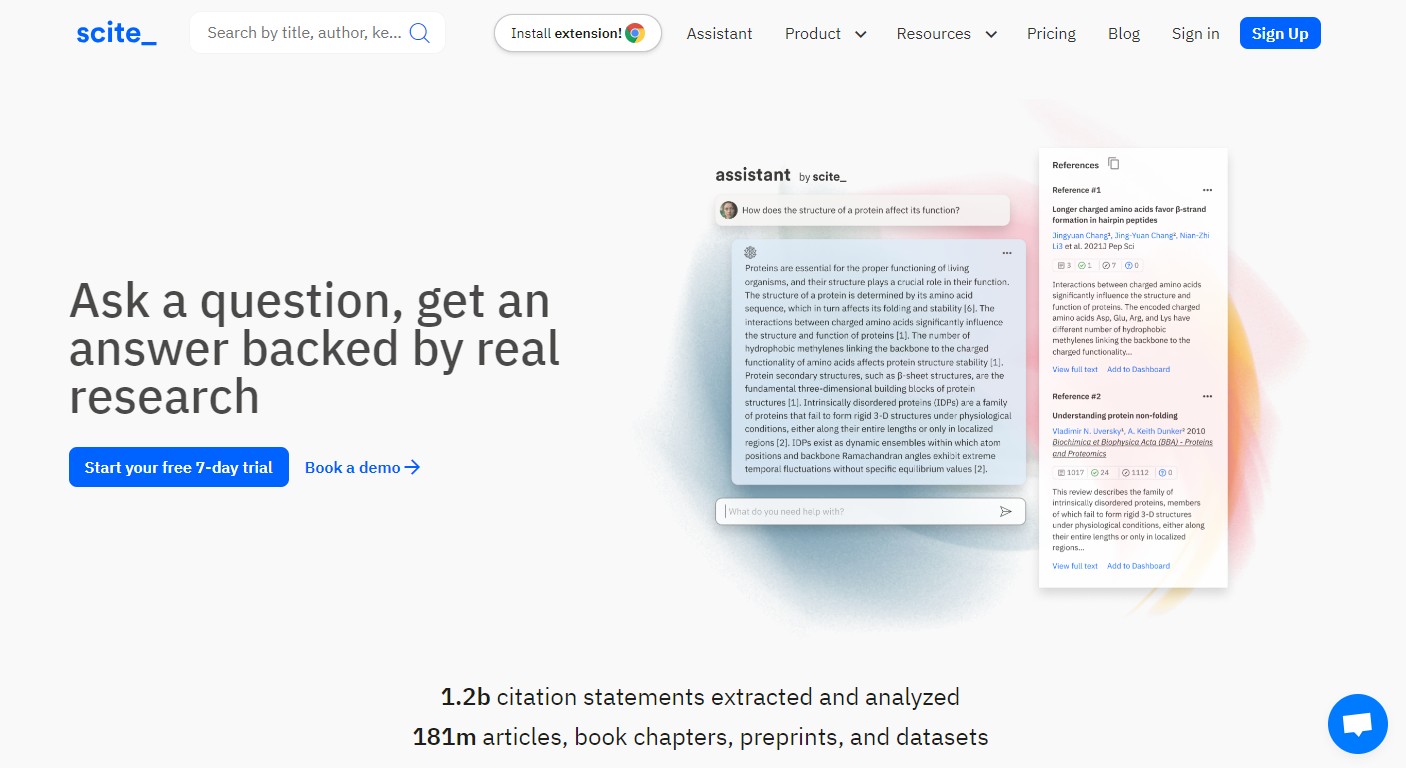Click the 'Reference #2' label
Image resolution: width=1406 pixels, height=768 pixels.
coord(1076,396)
